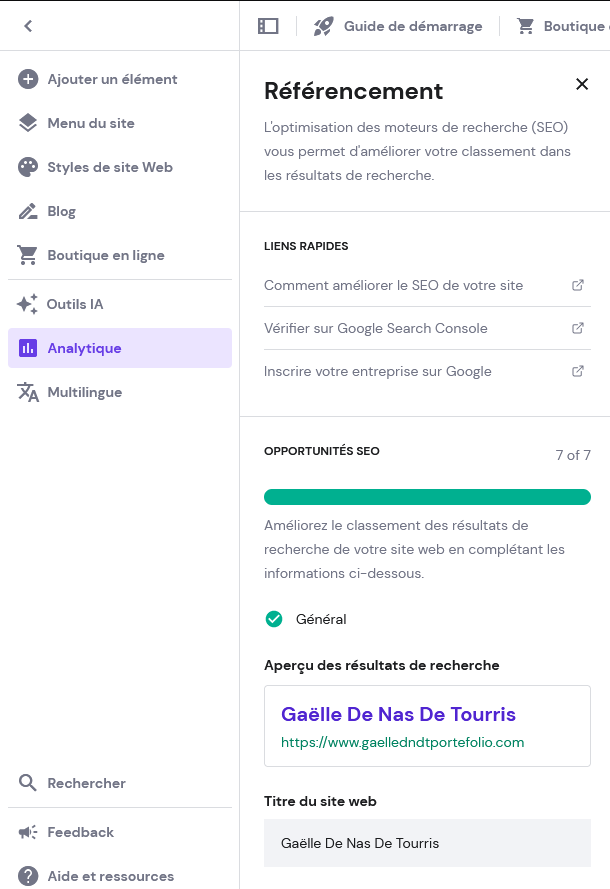Viewport: 610px width, 889px height.
Task: Select the Multilingue translate icon
Action: click(x=28, y=392)
